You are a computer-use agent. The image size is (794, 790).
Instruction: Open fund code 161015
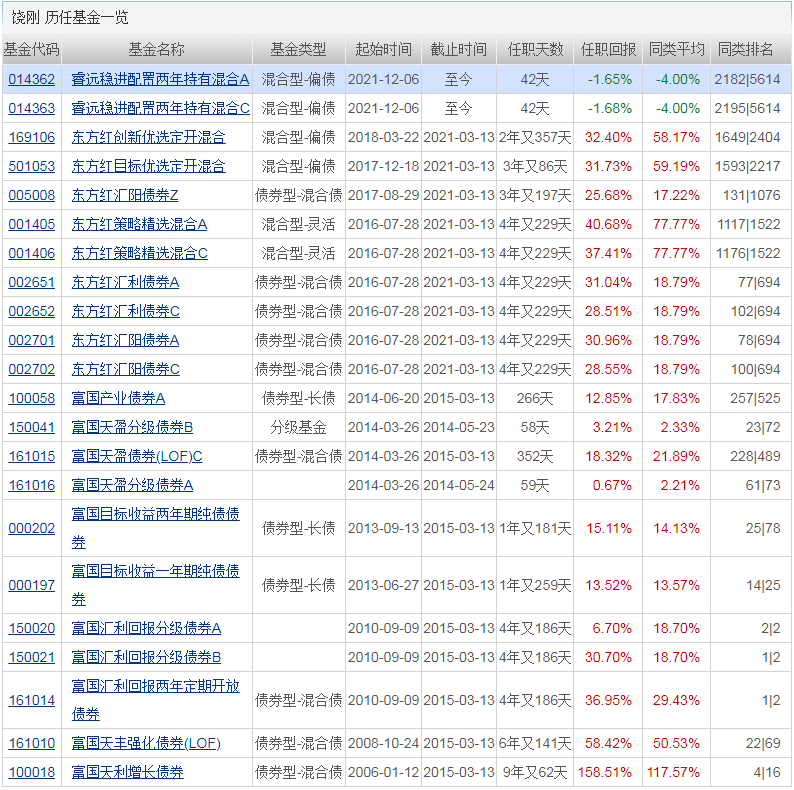[32, 456]
